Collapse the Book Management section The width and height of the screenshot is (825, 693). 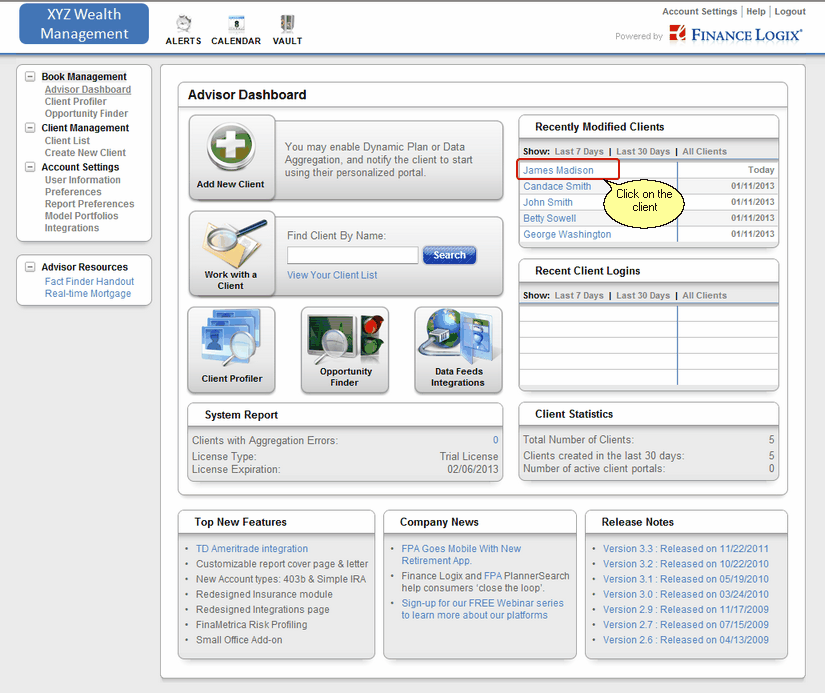(x=29, y=76)
